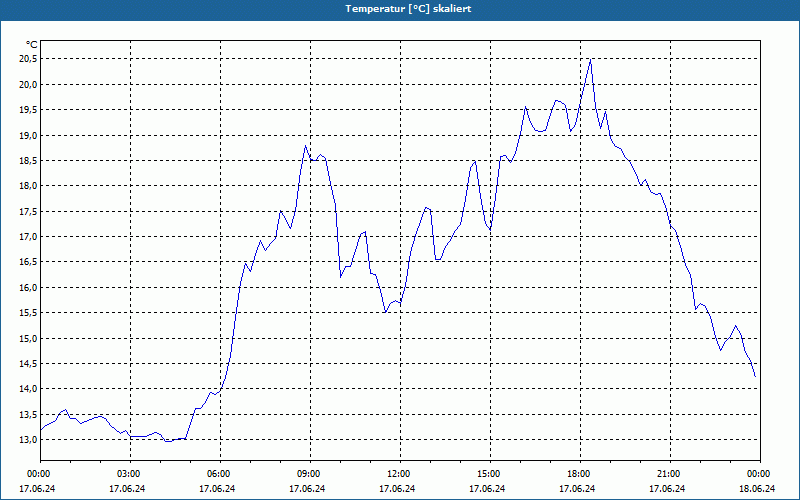
Task: Click the 21:00 time label
Action: coord(668,474)
